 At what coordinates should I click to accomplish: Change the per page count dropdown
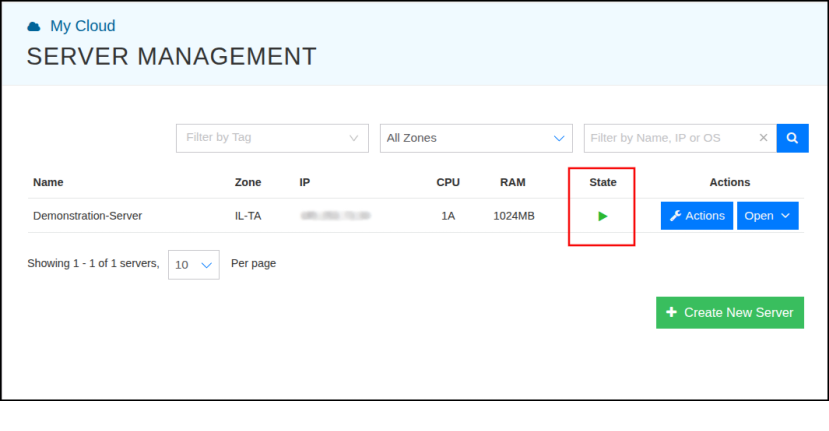click(194, 265)
